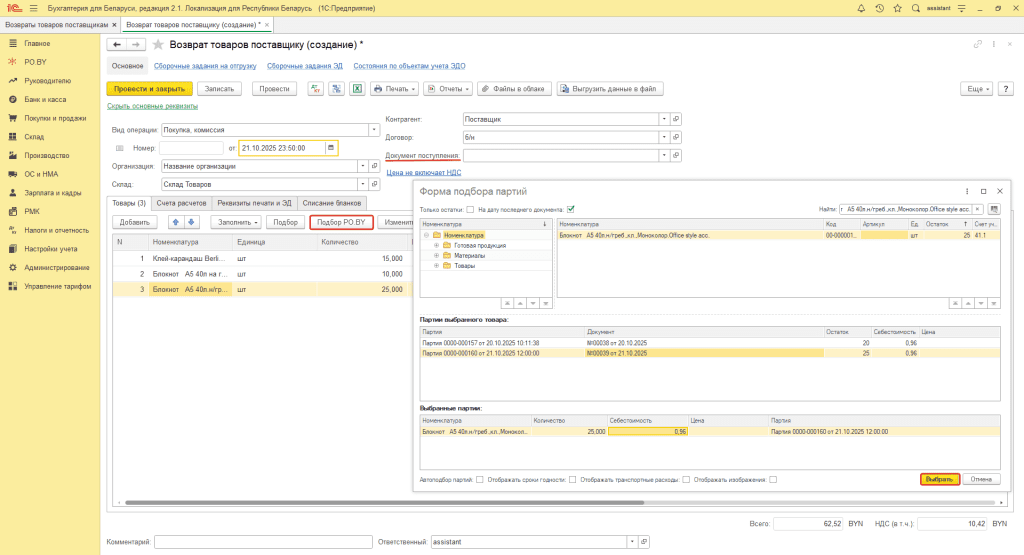Add document to favorites with star beside title
This screenshot has width=1024, height=555.
[x=158, y=45]
